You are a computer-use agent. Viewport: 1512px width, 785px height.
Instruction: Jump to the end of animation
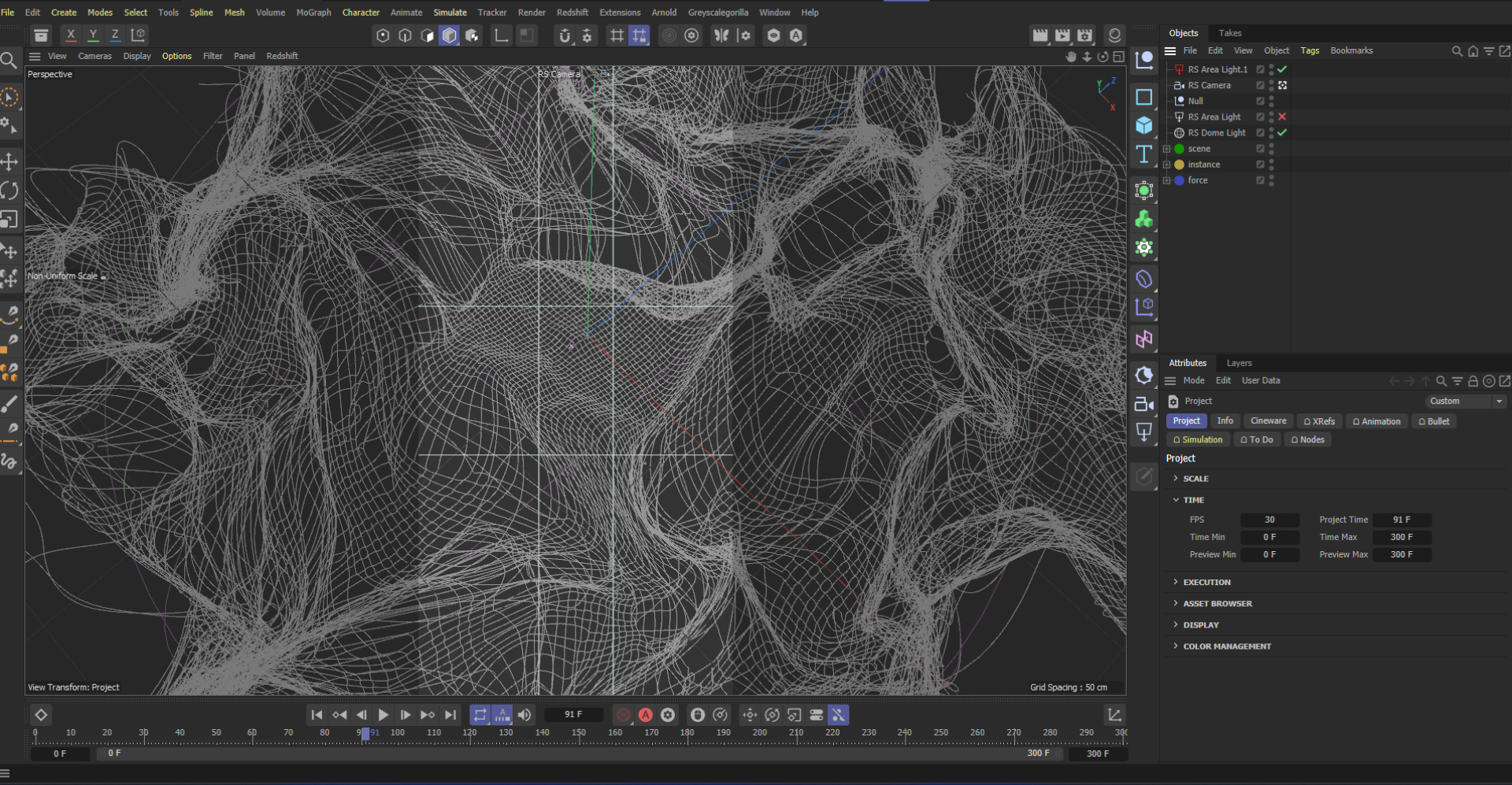pos(450,715)
